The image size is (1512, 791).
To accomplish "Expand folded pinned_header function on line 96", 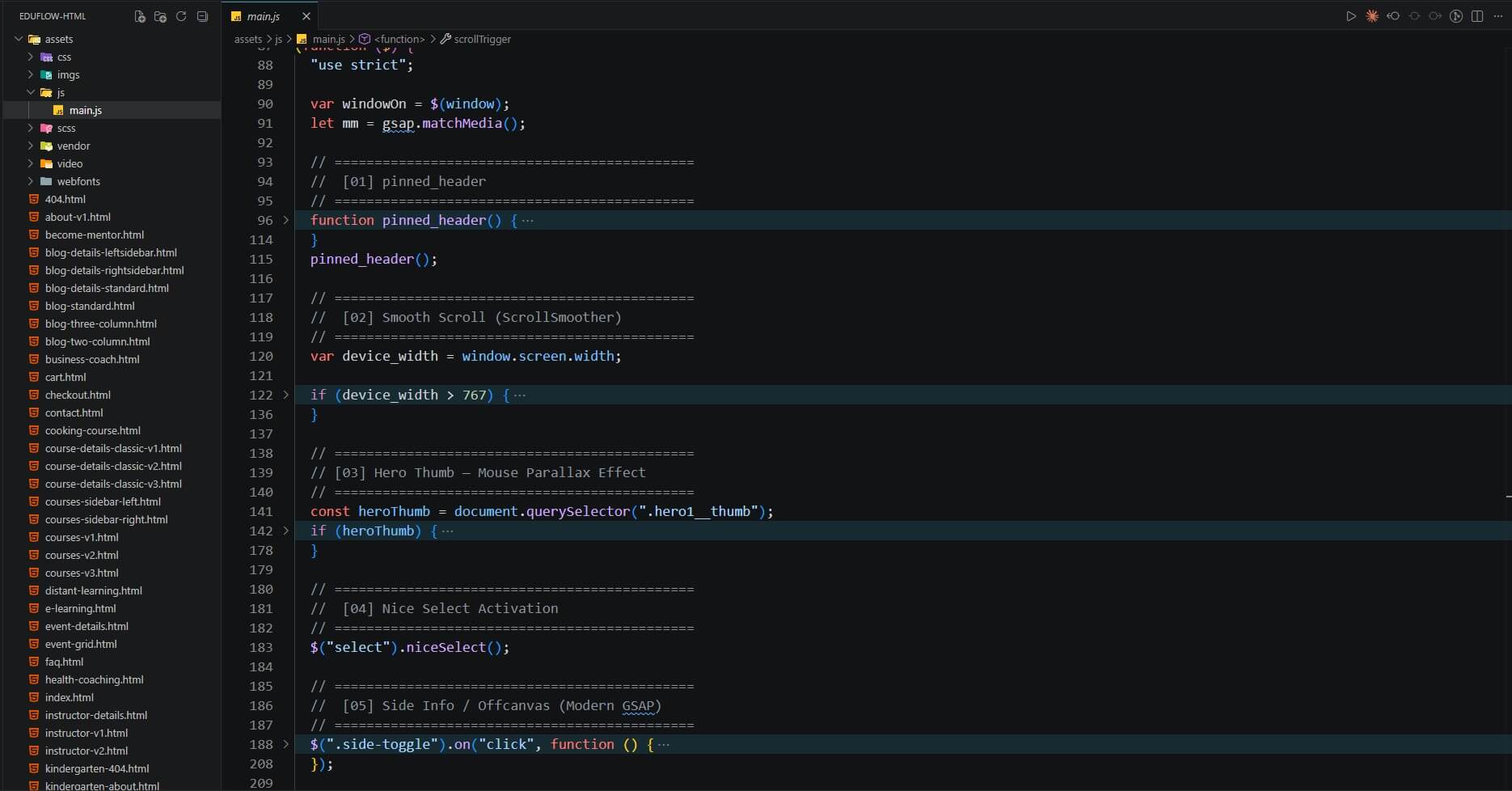I will coord(285,220).
